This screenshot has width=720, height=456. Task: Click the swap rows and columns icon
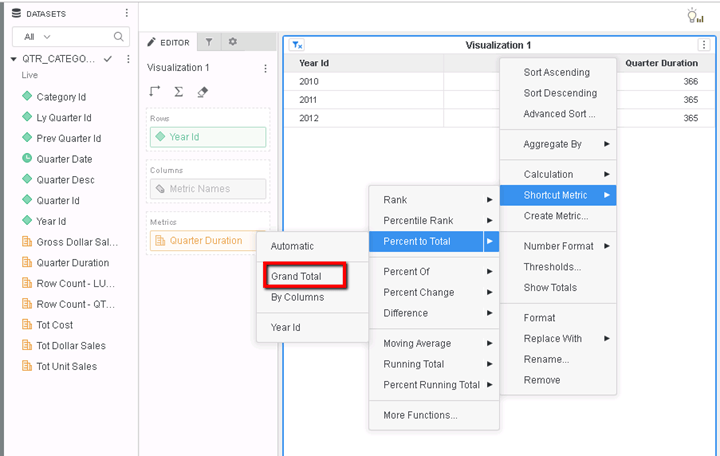[x=155, y=91]
